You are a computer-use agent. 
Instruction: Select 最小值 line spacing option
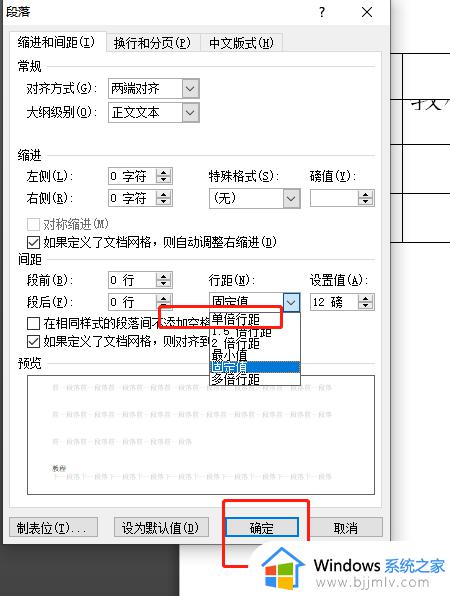pos(255,355)
